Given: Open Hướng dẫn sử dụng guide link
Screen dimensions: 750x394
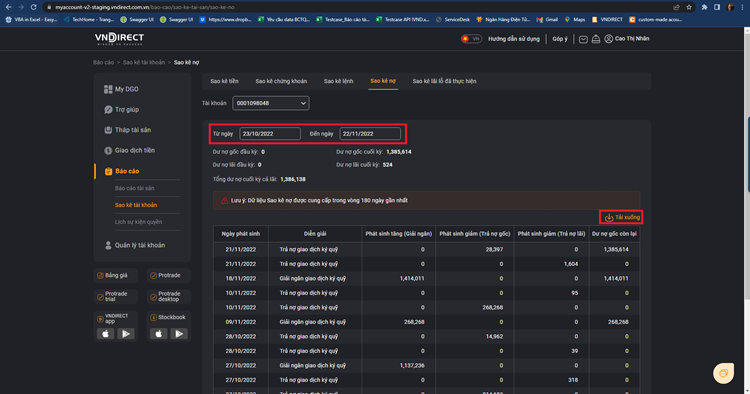Looking at the screenshot, I should 514,39.
